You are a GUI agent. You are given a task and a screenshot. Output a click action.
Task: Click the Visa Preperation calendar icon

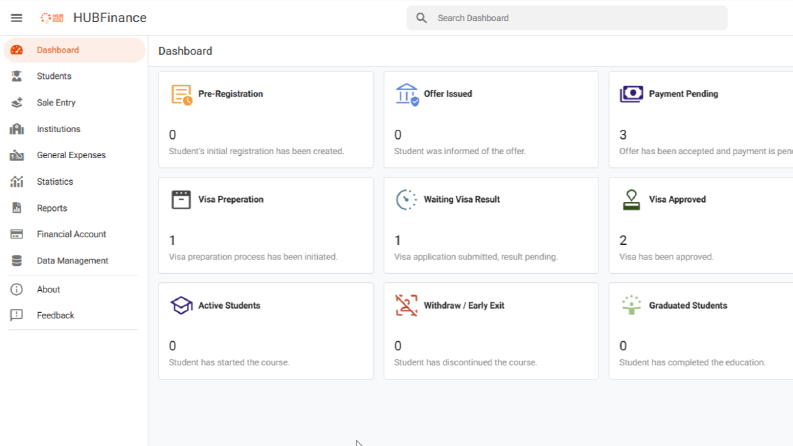point(181,200)
